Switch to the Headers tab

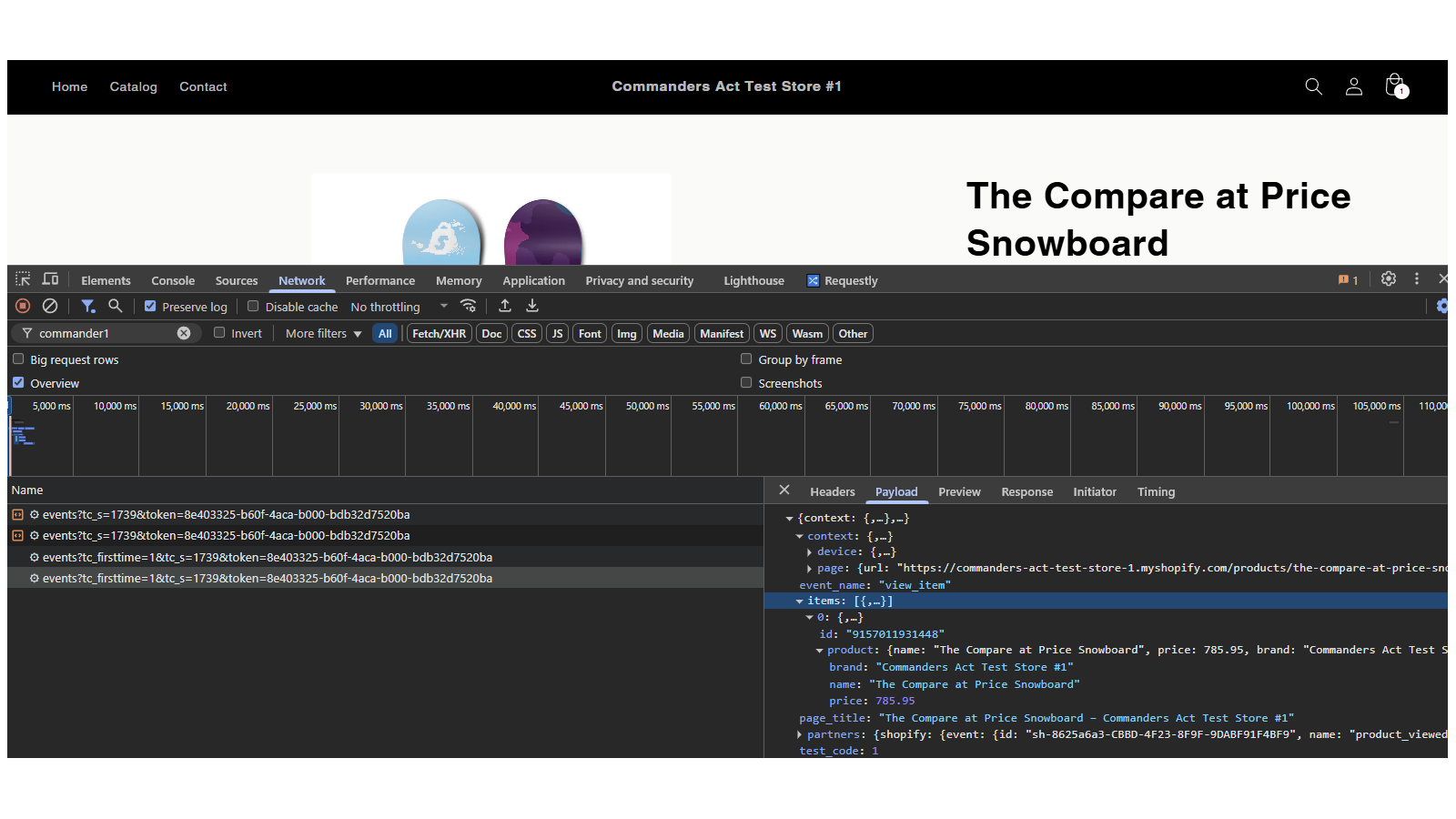coord(833,491)
